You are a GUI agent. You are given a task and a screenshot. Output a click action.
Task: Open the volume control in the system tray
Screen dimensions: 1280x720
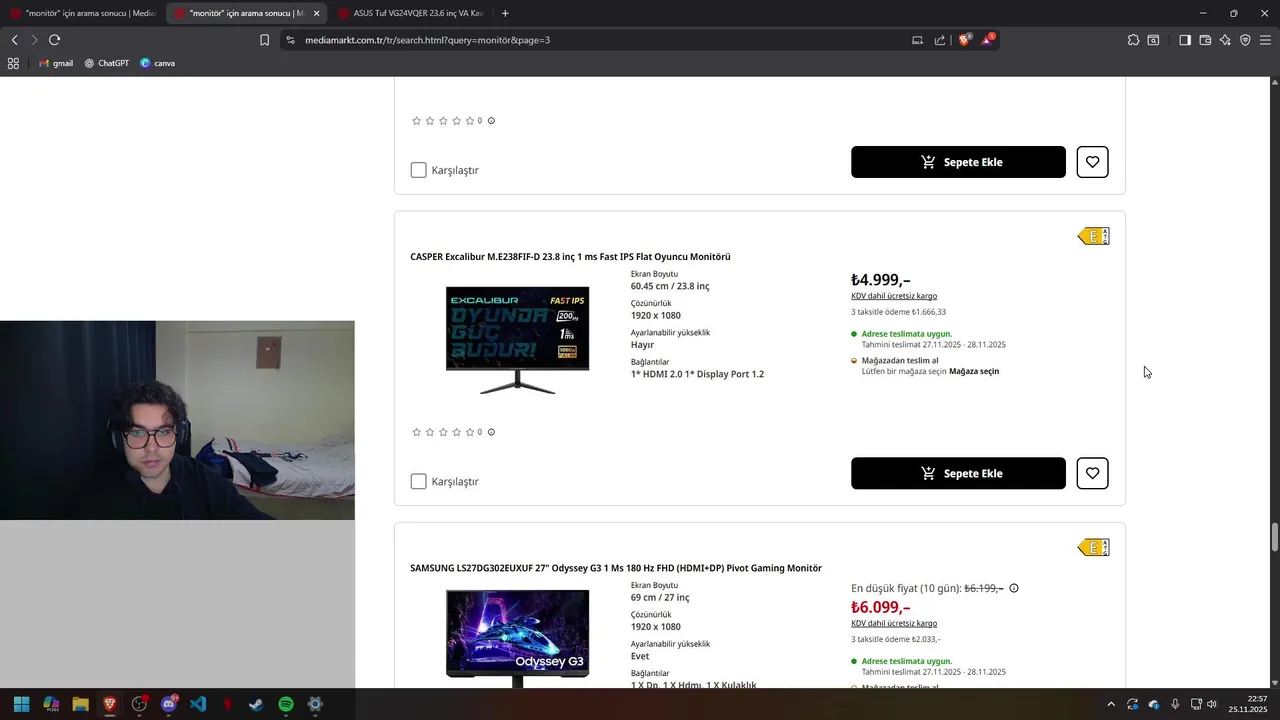[x=1212, y=704]
